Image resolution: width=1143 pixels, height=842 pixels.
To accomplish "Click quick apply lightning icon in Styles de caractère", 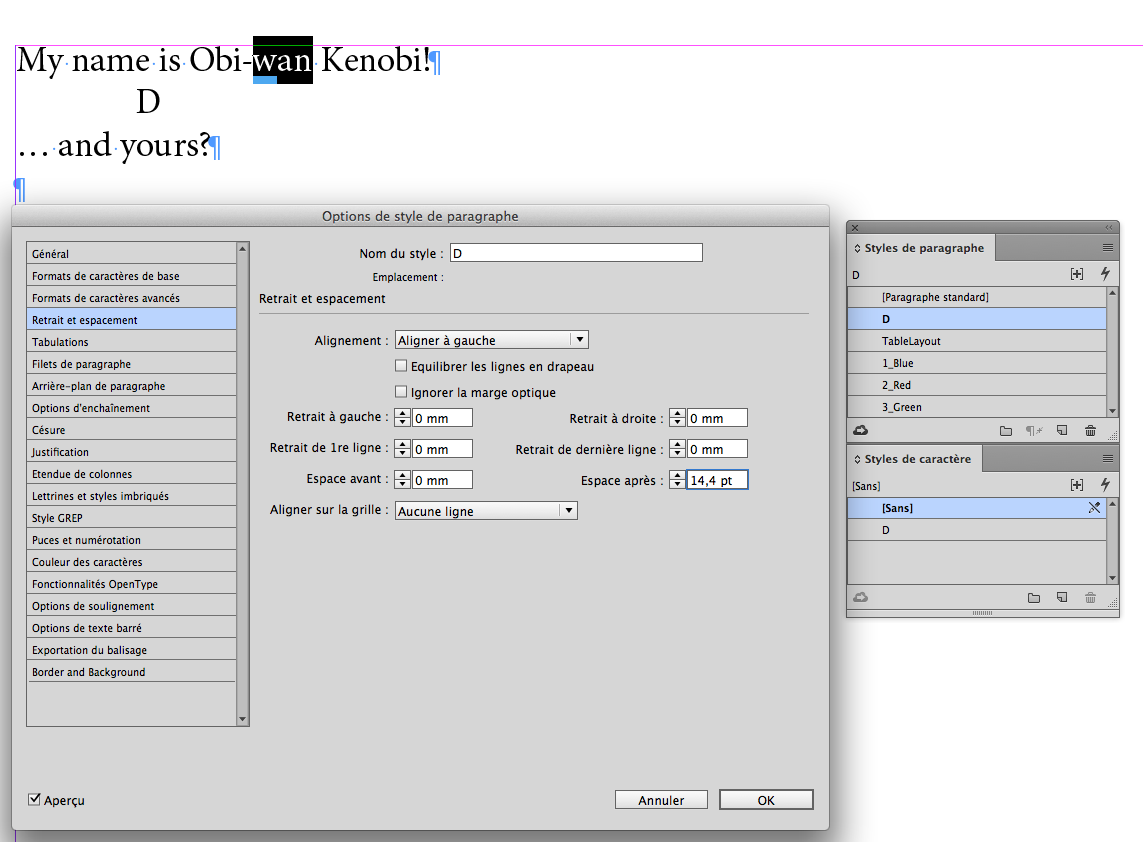I will click(1105, 485).
